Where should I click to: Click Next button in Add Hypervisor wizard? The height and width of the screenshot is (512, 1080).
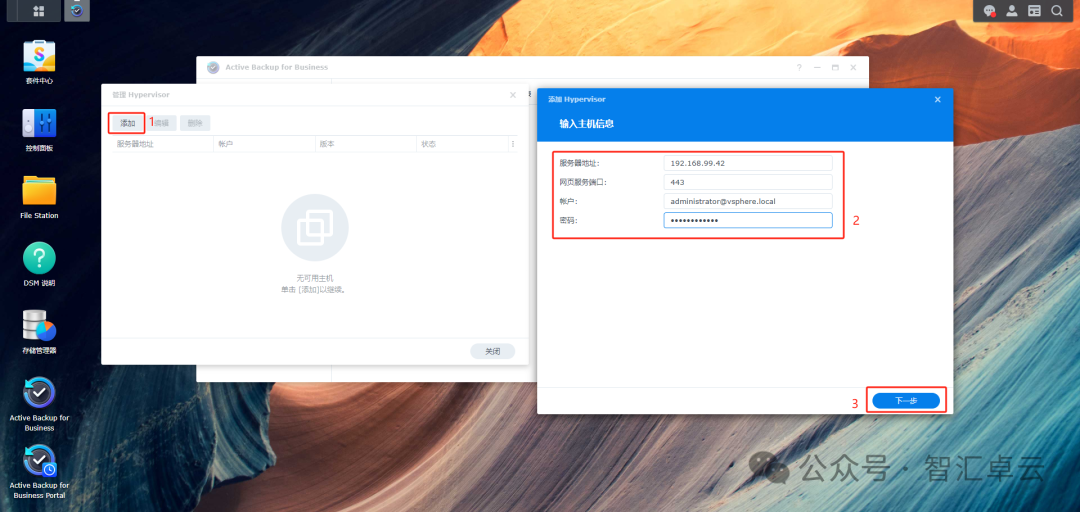tap(906, 401)
